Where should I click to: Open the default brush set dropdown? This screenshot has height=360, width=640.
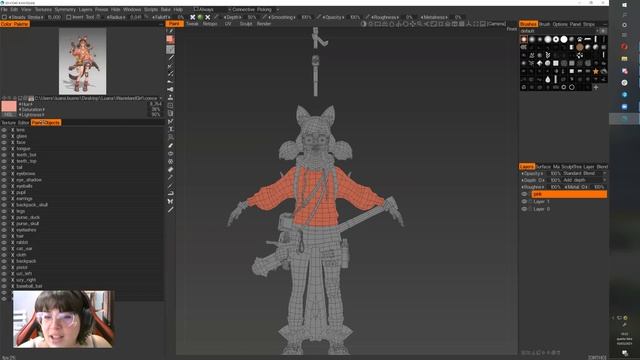coord(559,31)
